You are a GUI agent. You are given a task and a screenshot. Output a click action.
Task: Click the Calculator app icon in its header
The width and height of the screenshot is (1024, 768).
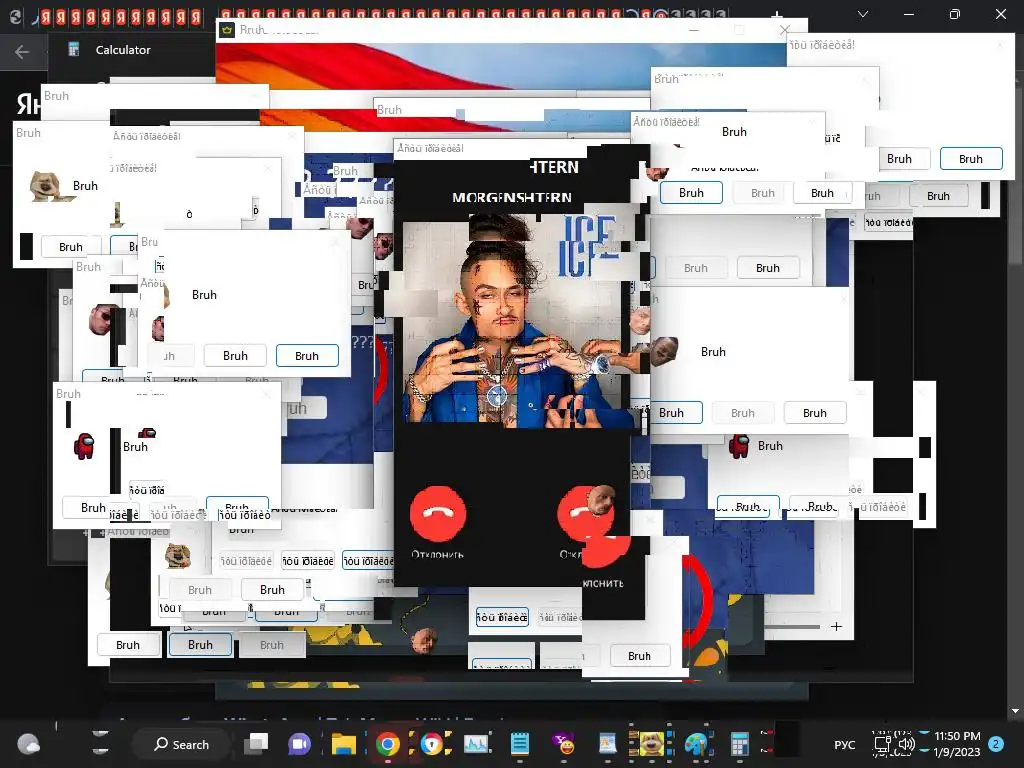click(x=74, y=50)
